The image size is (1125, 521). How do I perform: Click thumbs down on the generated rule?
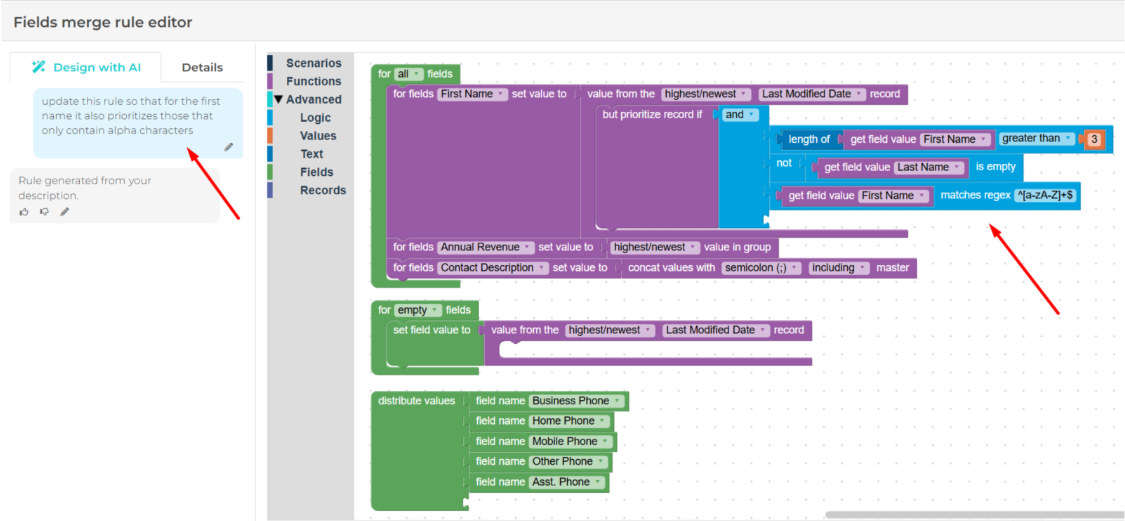pyautogui.click(x=44, y=212)
